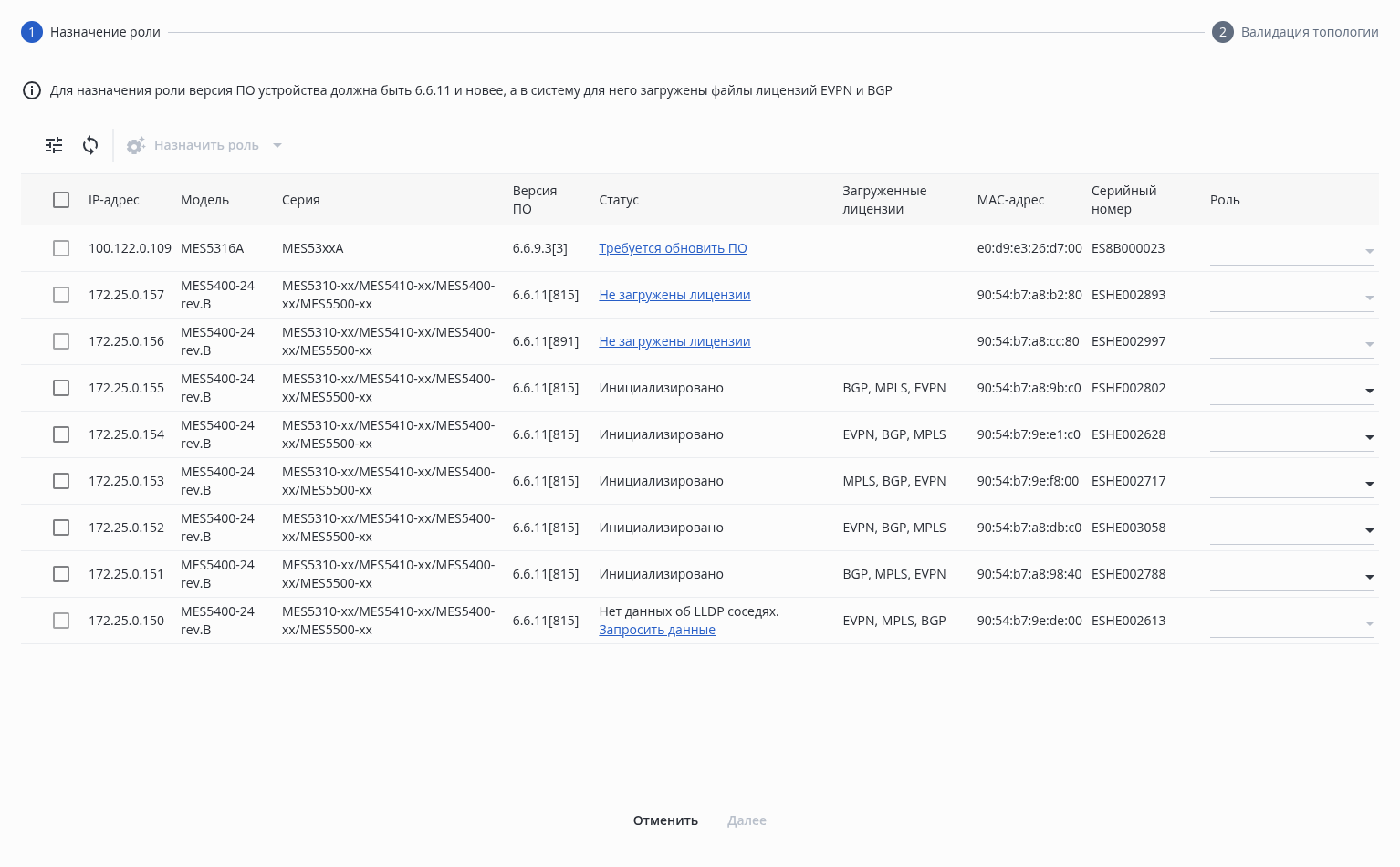The width and height of the screenshot is (1400, 867).
Task: Open Не загружены лицензии link for 172.25.0.157
Action: [674, 295]
